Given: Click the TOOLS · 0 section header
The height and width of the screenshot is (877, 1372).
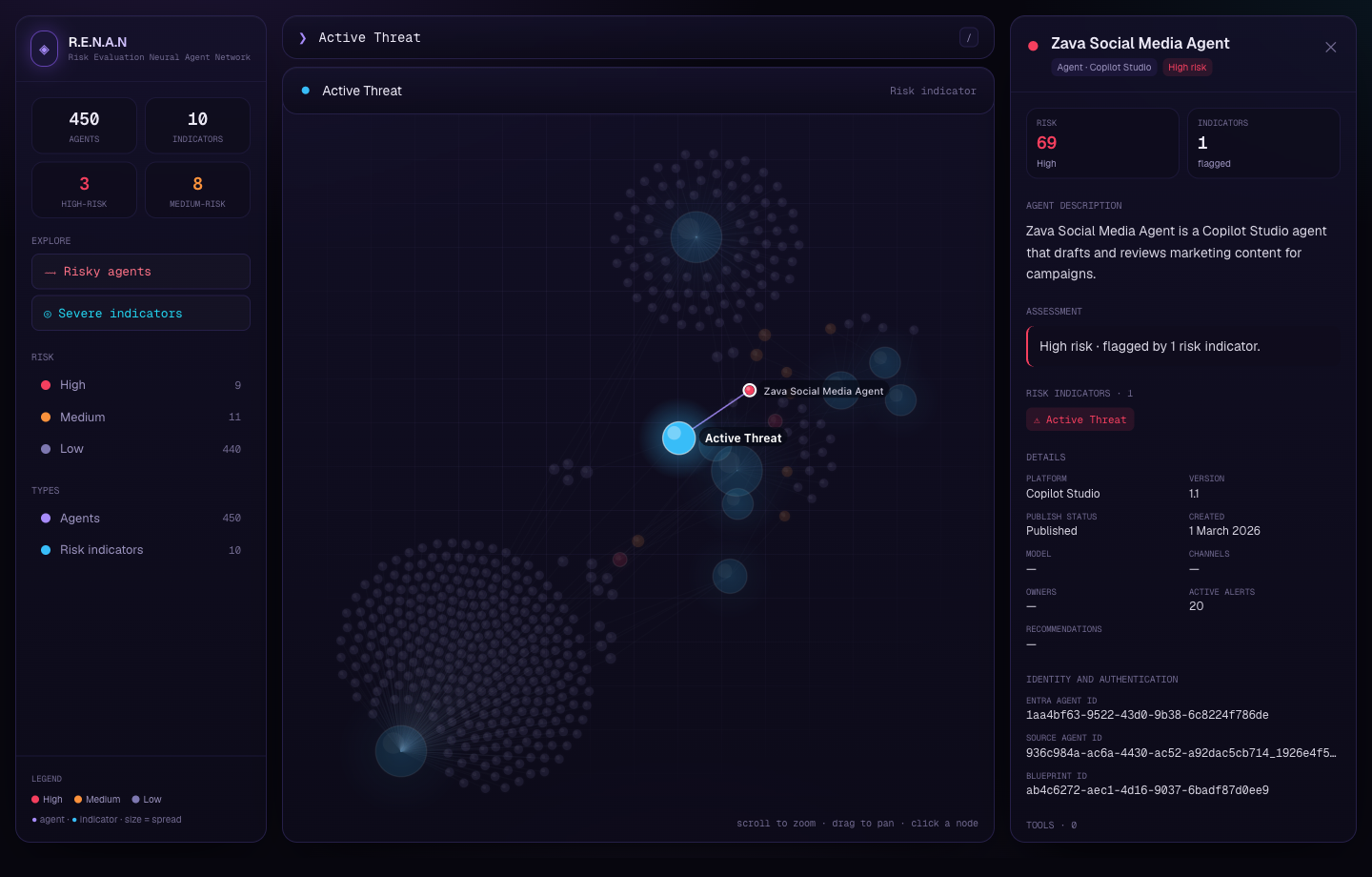Looking at the screenshot, I should click(1051, 826).
